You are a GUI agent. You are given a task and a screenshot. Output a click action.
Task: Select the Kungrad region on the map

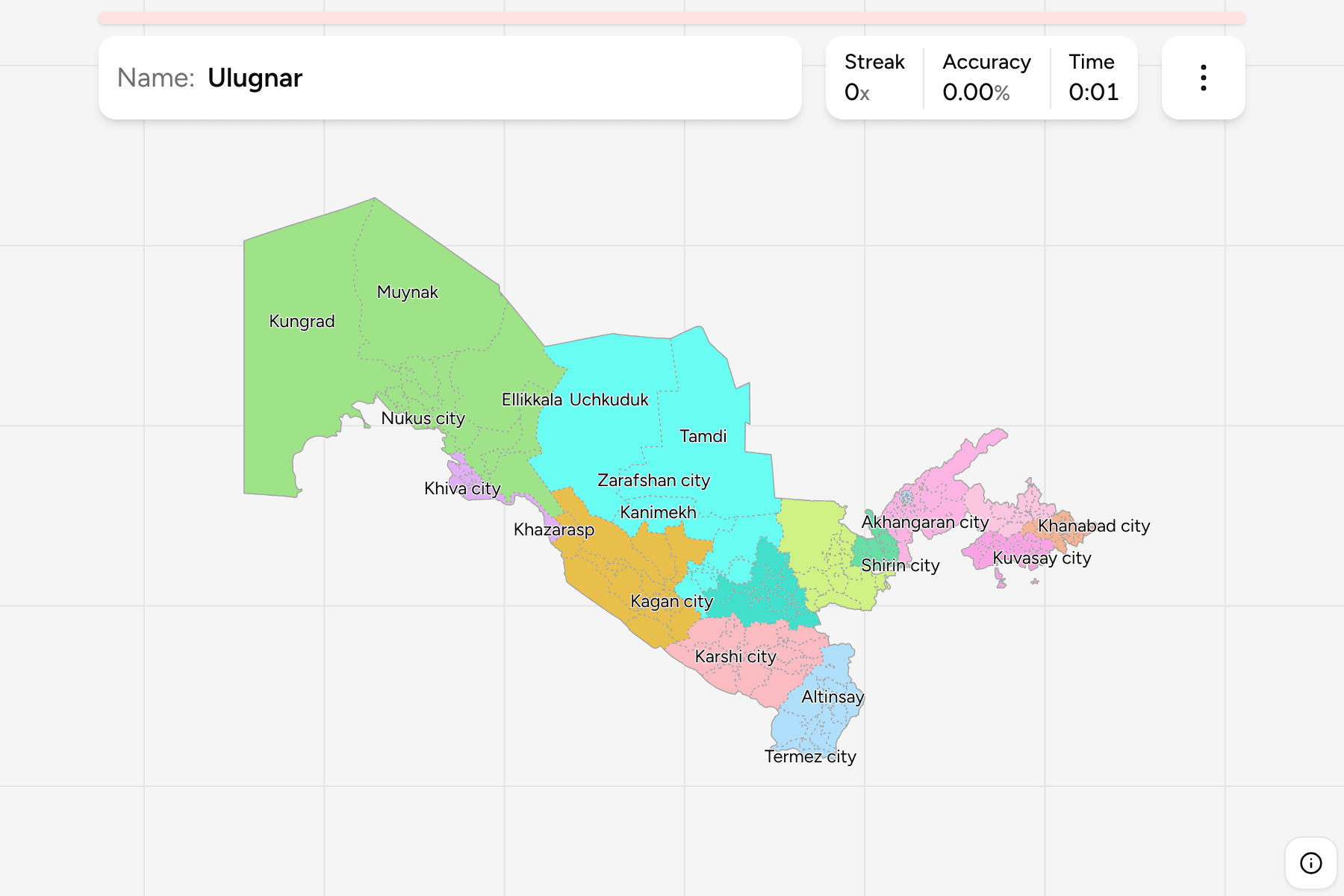click(x=302, y=321)
